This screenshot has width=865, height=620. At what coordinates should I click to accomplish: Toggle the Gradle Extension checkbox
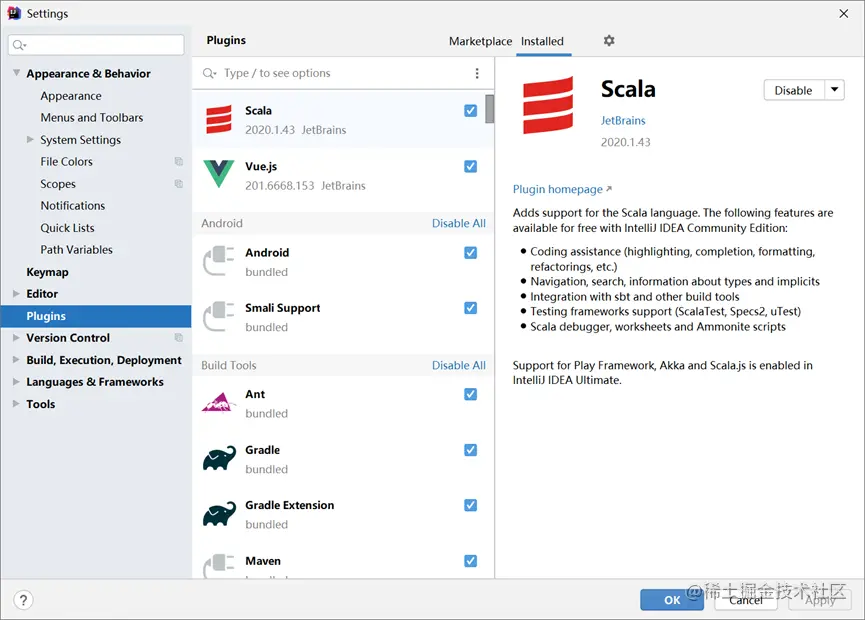point(470,505)
